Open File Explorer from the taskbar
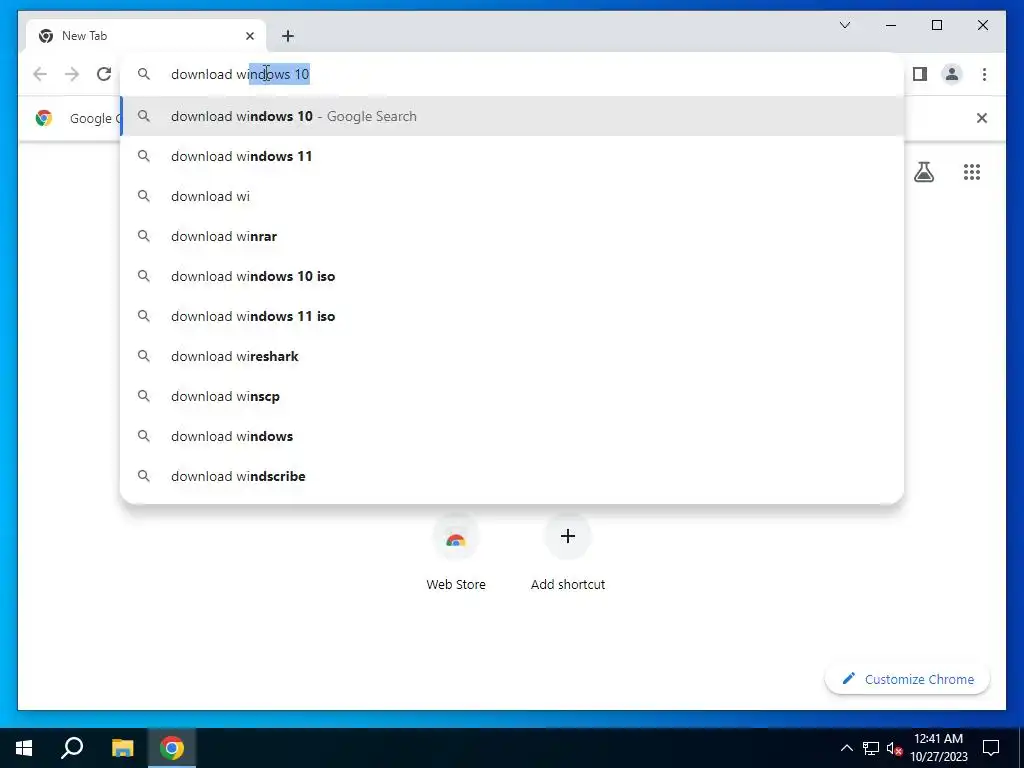Viewport: 1024px width, 768px height. click(122, 748)
